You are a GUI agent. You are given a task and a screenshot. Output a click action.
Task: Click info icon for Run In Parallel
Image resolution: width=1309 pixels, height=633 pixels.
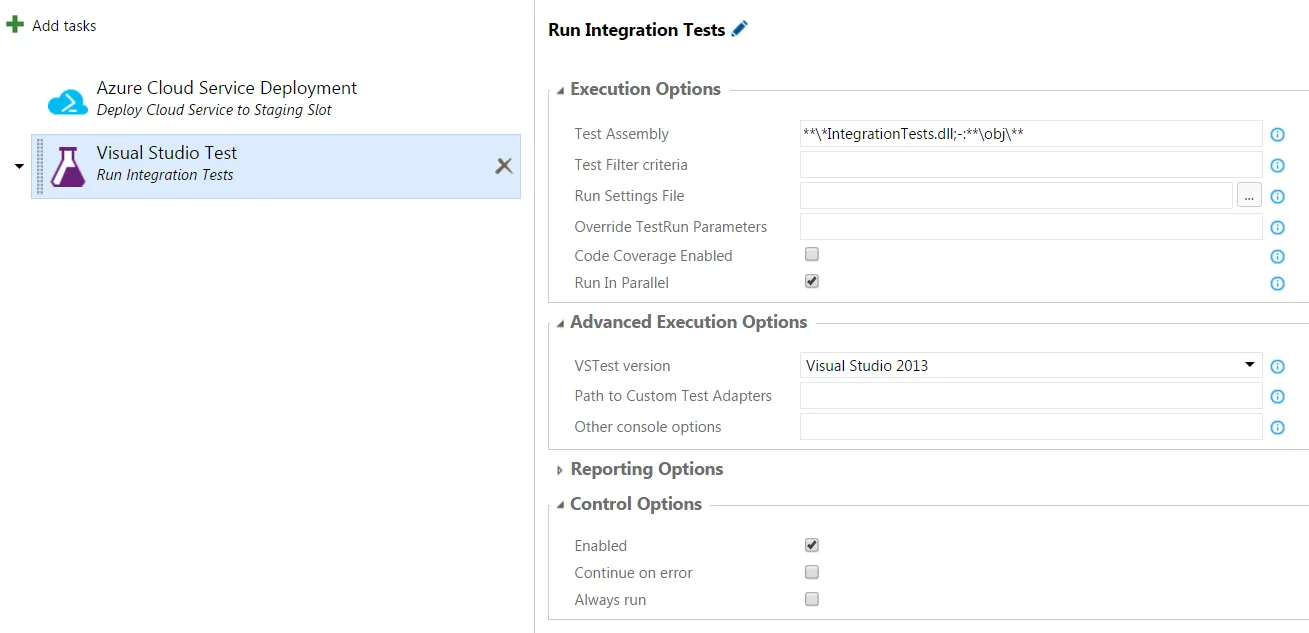click(1277, 284)
